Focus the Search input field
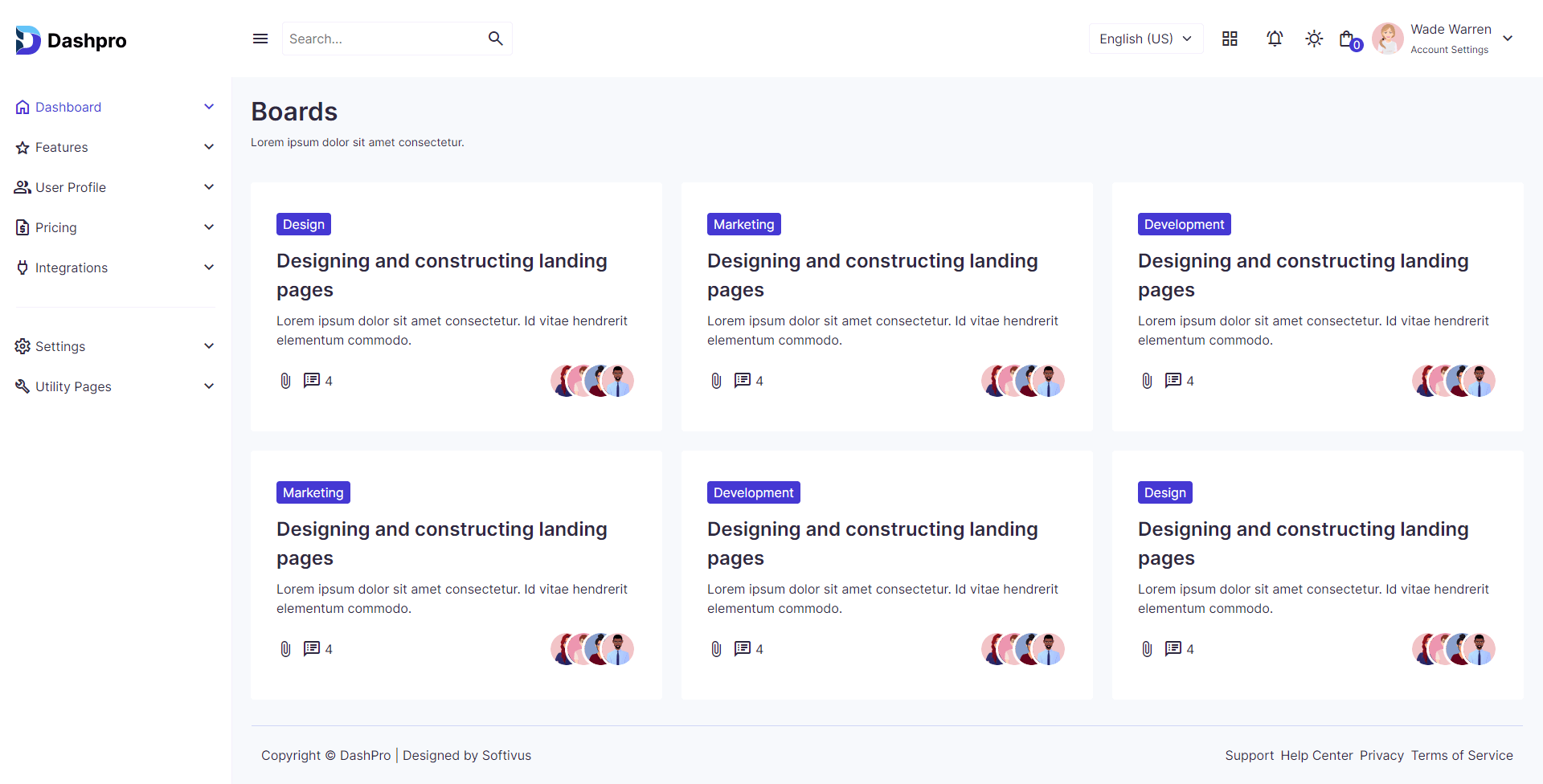The image size is (1543, 784). (x=382, y=39)
